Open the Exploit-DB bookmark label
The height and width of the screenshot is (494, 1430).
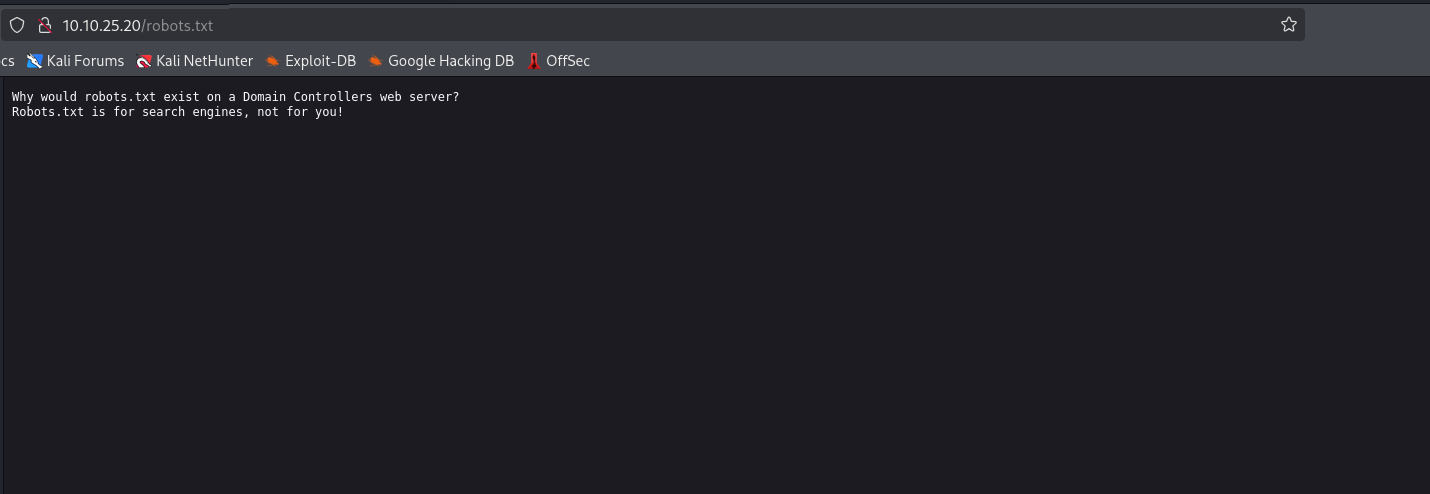[320, 61]
